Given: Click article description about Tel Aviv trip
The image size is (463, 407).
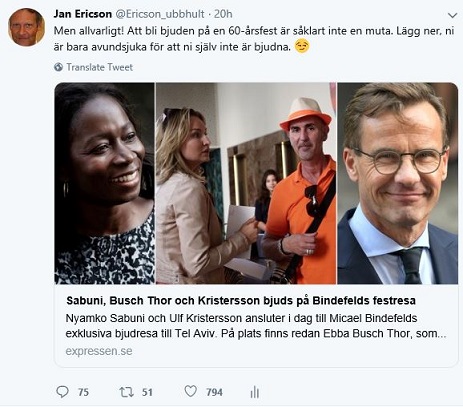Looking at the screenshot, I should point(256,326).
